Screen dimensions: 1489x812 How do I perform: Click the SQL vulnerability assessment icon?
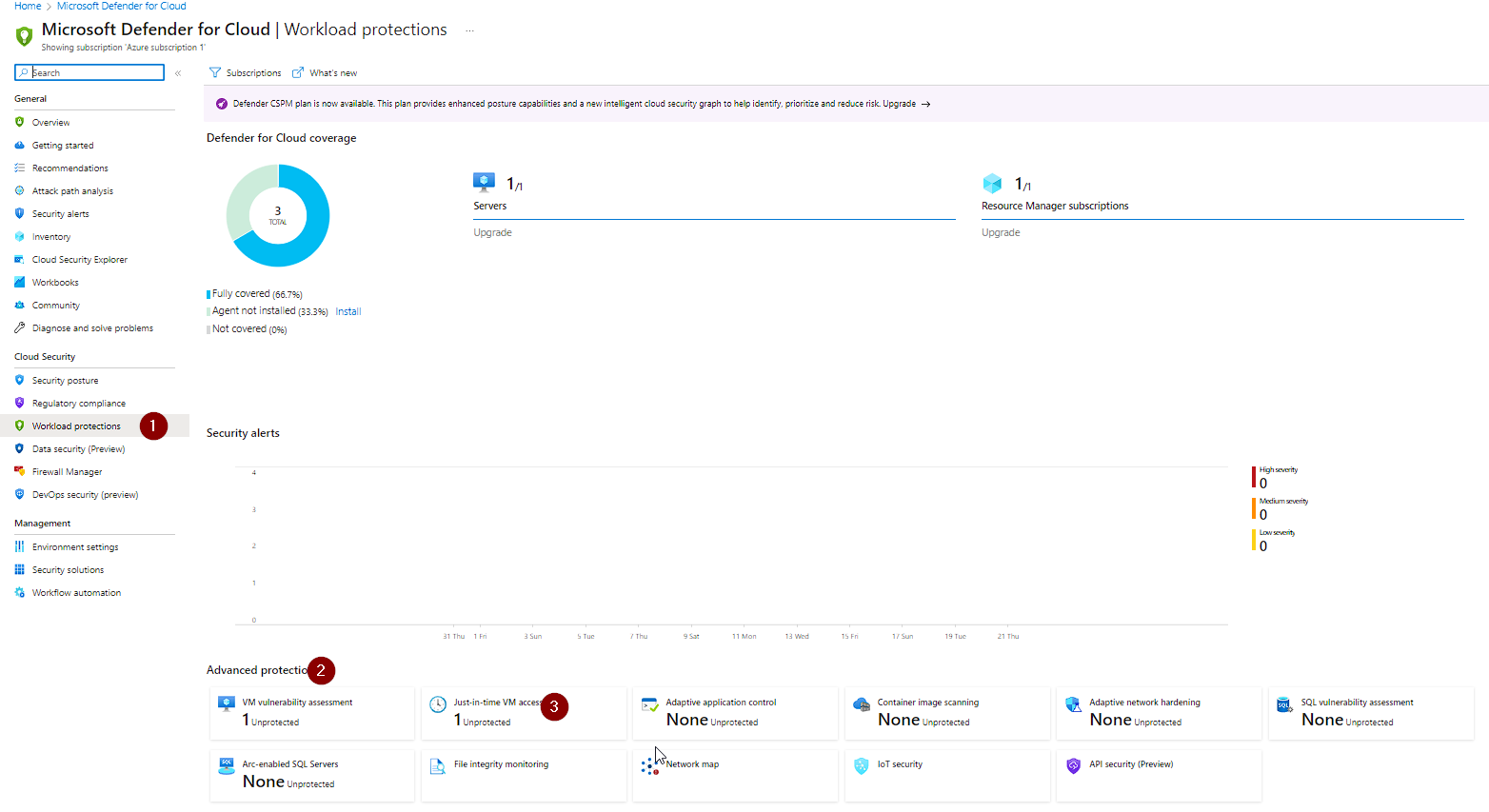pyautogui.click(x=1284, y=704)
